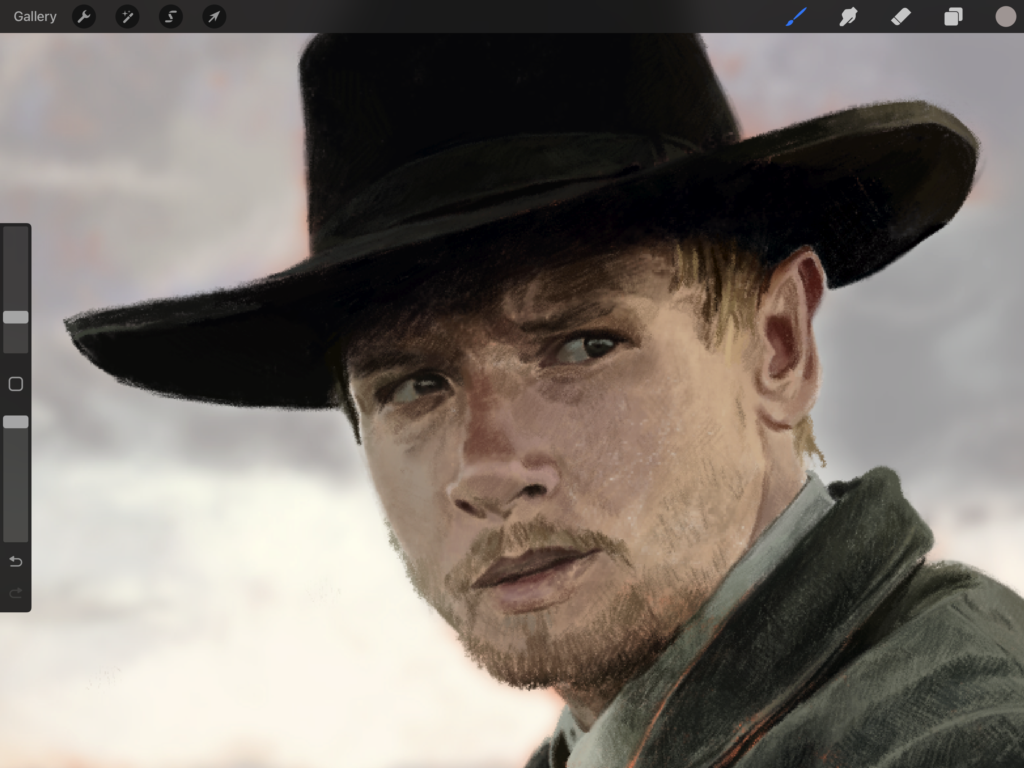
Task: Click the brush opacity slider handle
Action: (15, 422)
